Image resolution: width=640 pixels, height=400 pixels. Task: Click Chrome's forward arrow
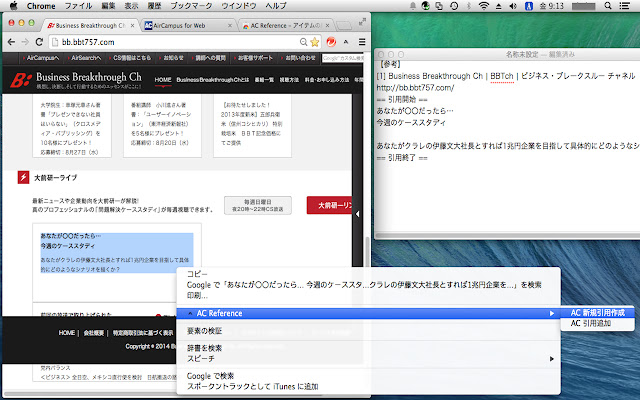click(x=25, y=42)
